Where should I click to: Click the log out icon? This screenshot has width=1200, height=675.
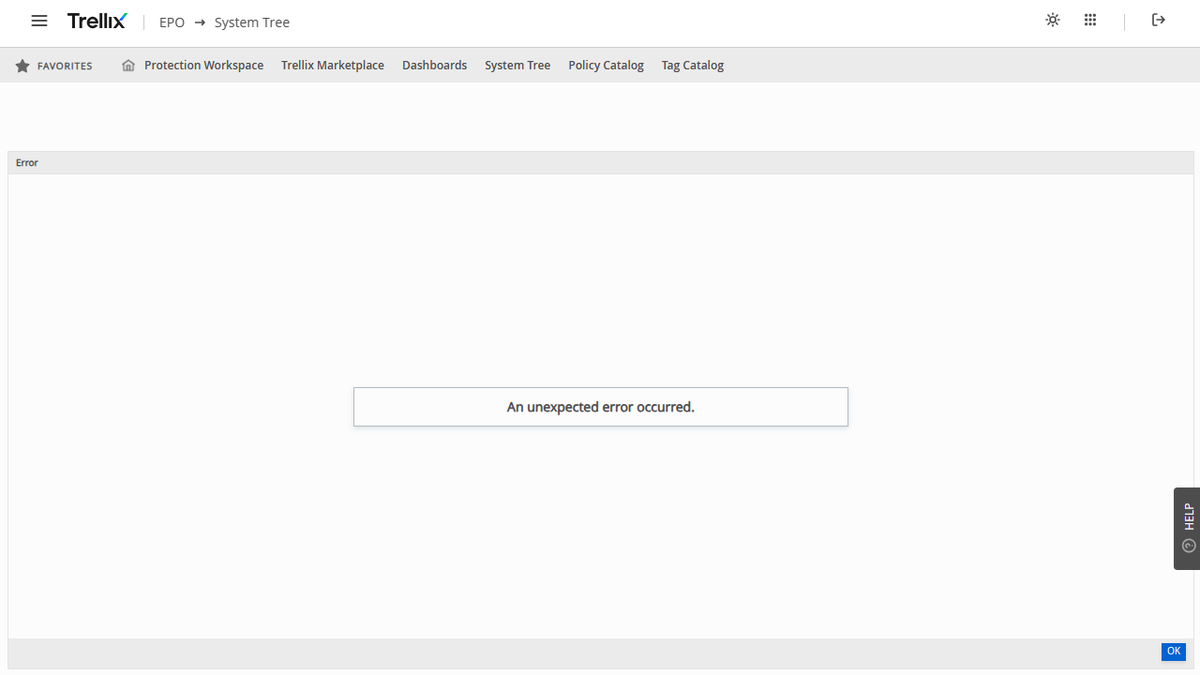click(x=1158, y=19)
